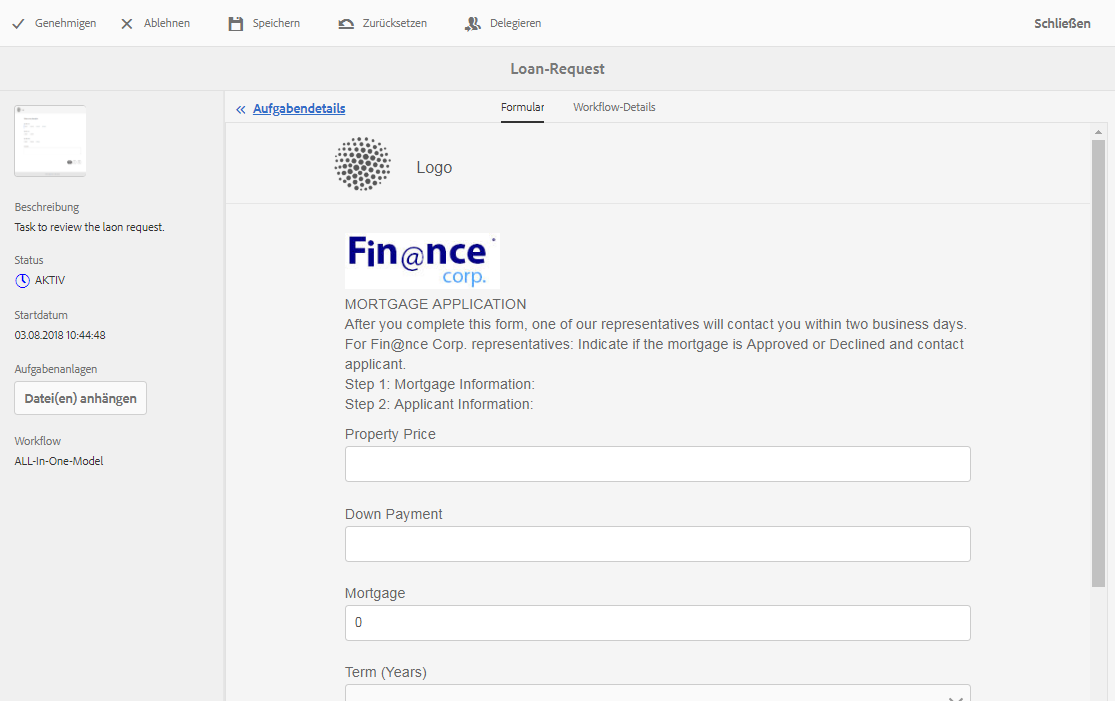This screenshot has height=701, width=1115.
Task: Click the Speichern floppy disk icon
Action: pyautogui.click(x=236, y=23)
